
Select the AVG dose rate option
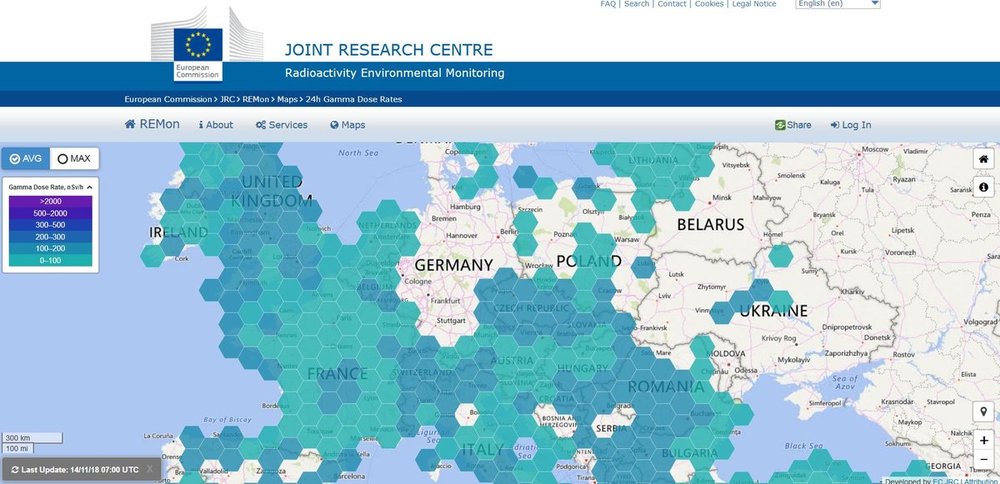click(25, 159)
